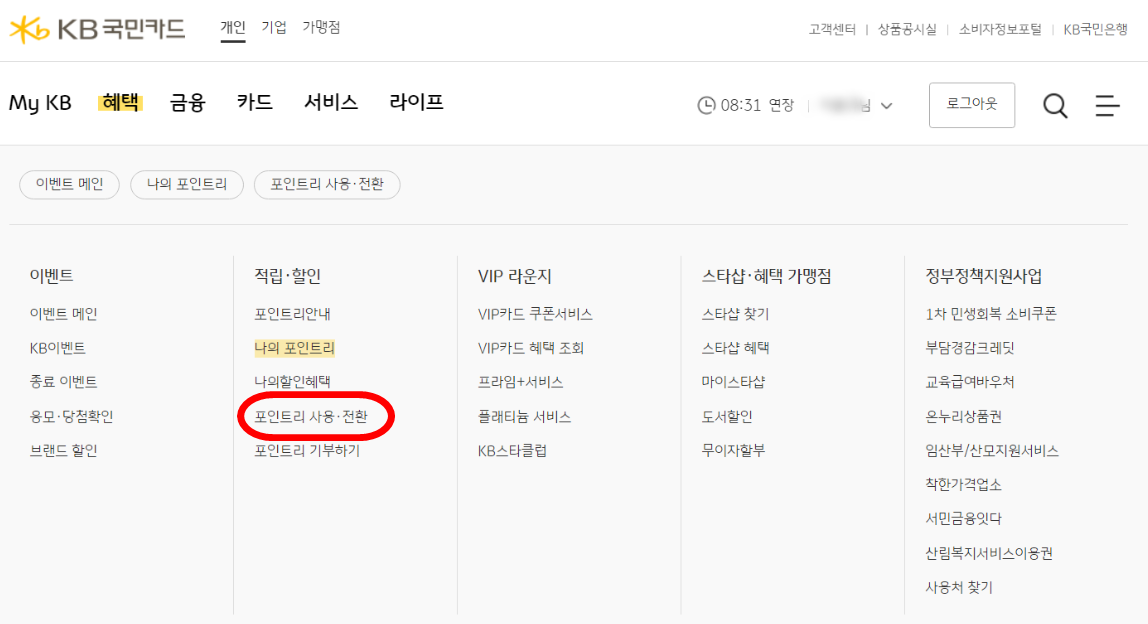This screenshot has width=1148, height=624.
Task: Open the 혜택 menu
Action: point(120,102)
